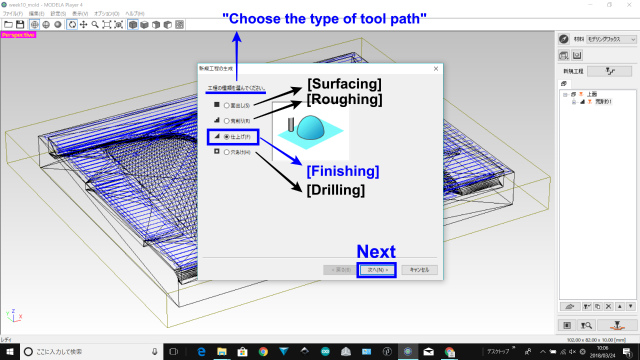Select the first highlighted cube view icon

click(x=133, y=24)
